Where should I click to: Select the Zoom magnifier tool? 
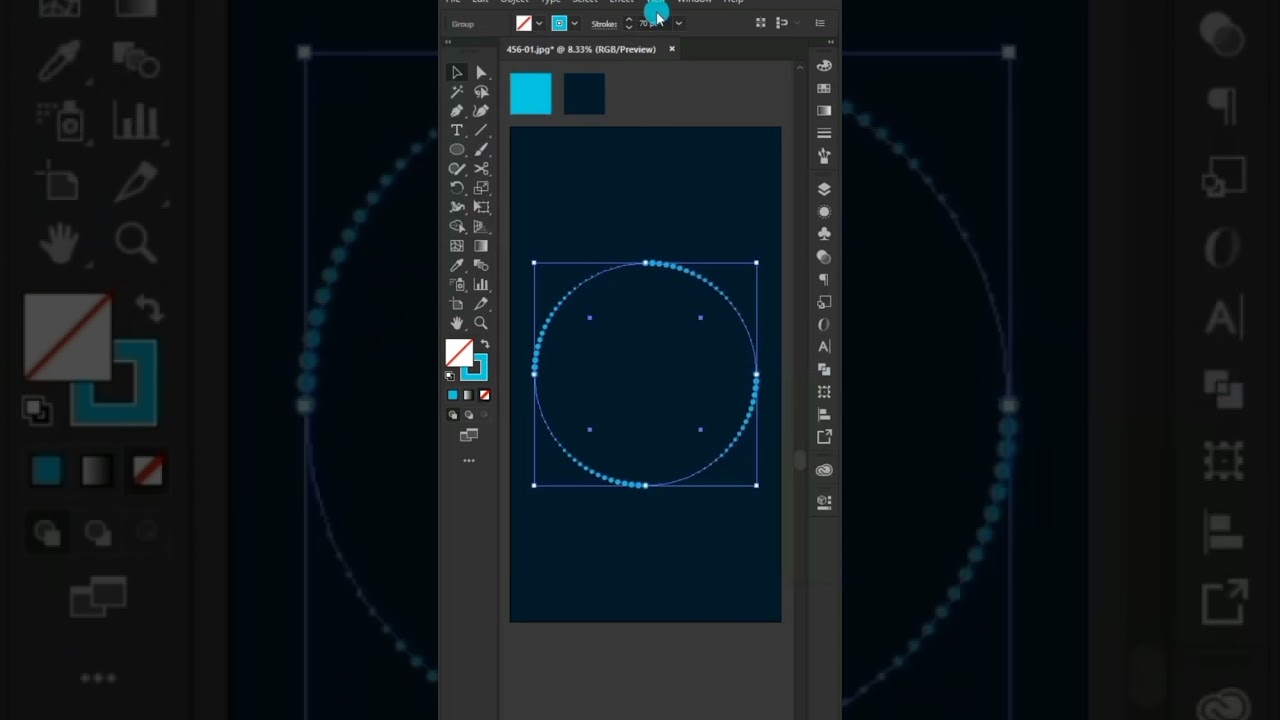[x=481, y=323]
